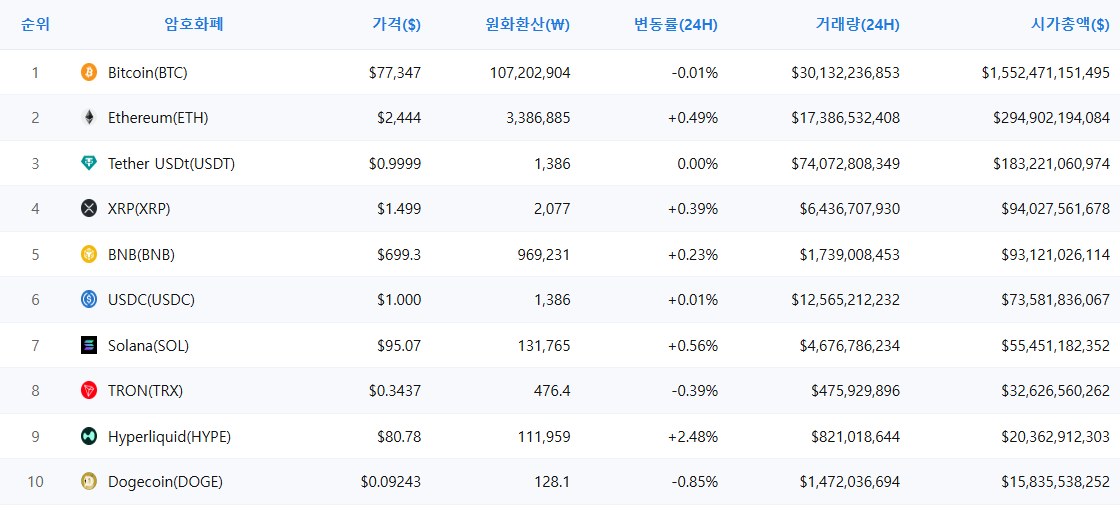Select XRP price $1.499
Viewport: 1120px width, 514px height.
[399, 208]
